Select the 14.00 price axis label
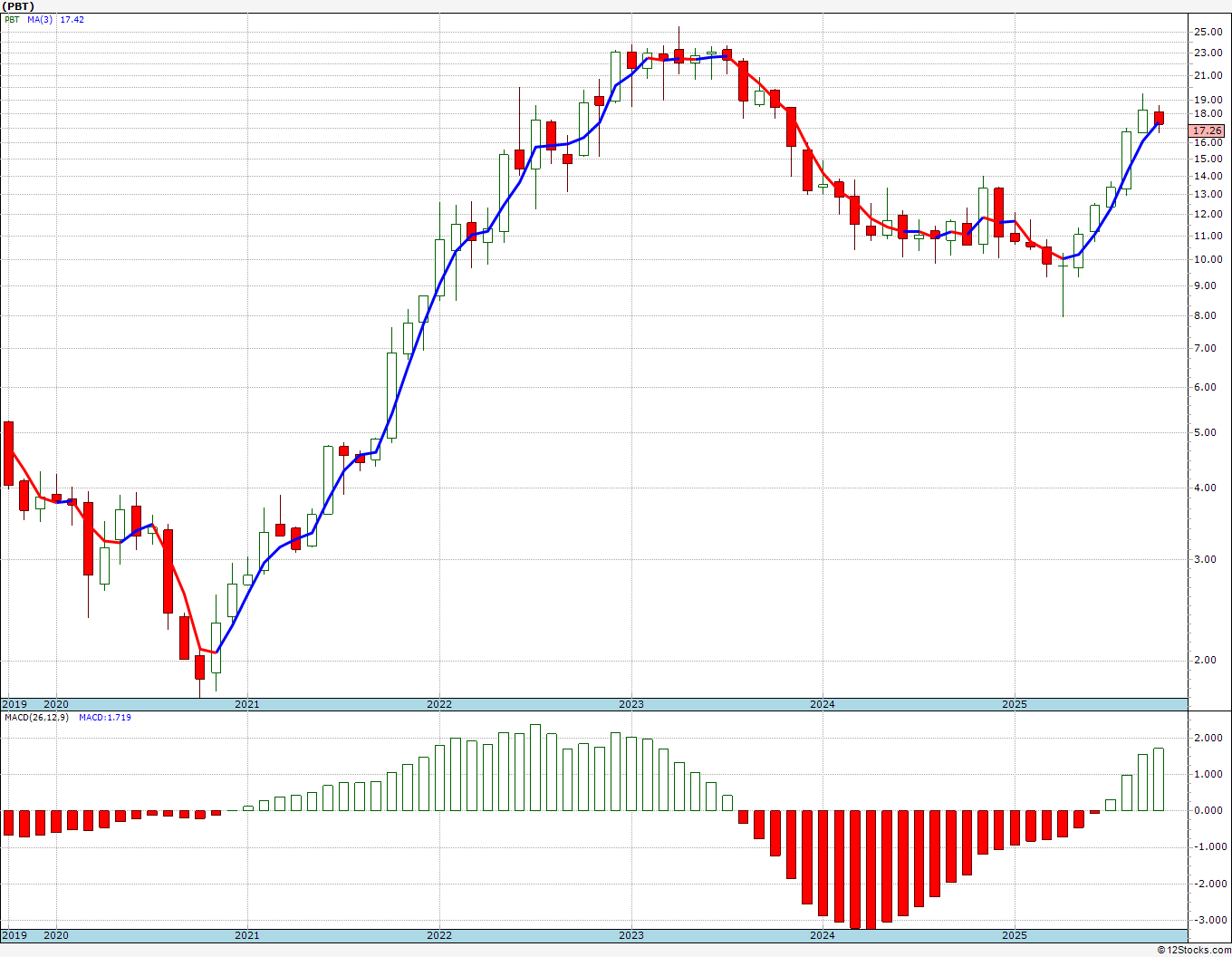Screen dimensions: 1232x957 1208,175
